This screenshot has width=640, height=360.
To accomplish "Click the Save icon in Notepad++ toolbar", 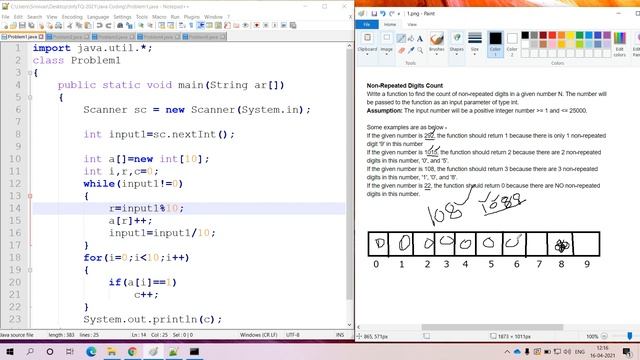I will point(22,25).
